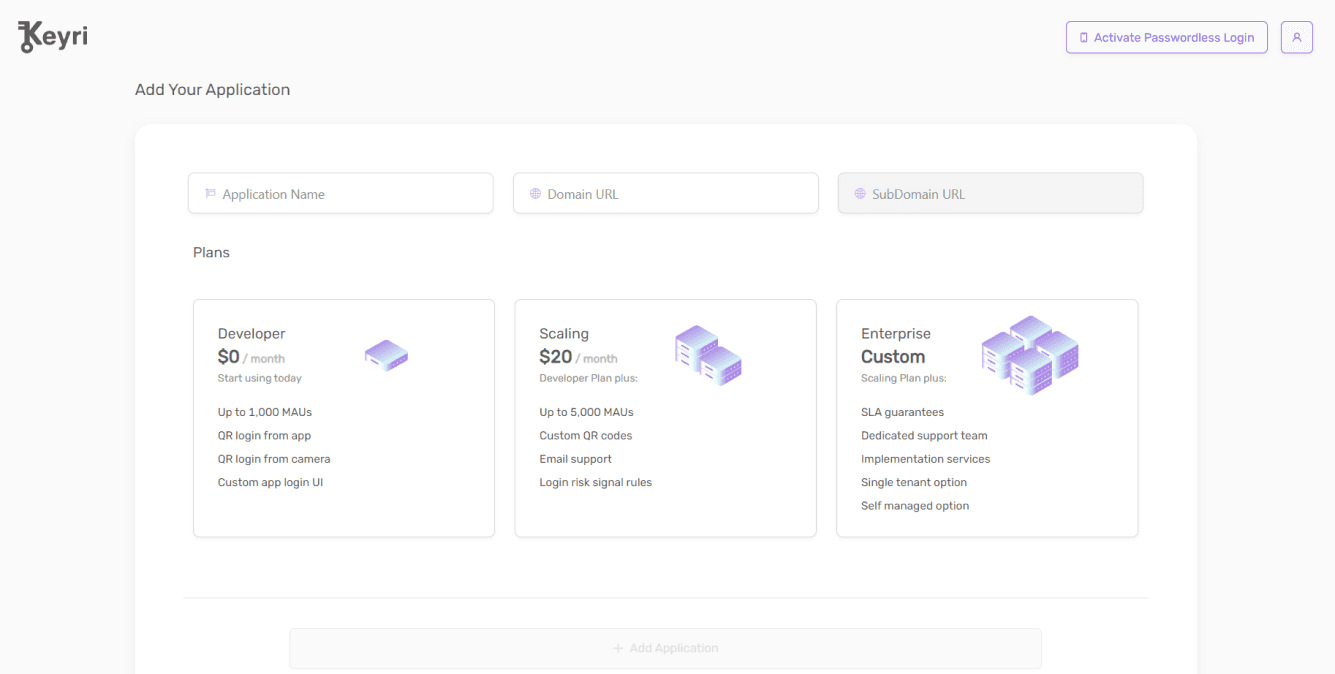Click the server cluster Enterprise plan icon

point(1030,355)
